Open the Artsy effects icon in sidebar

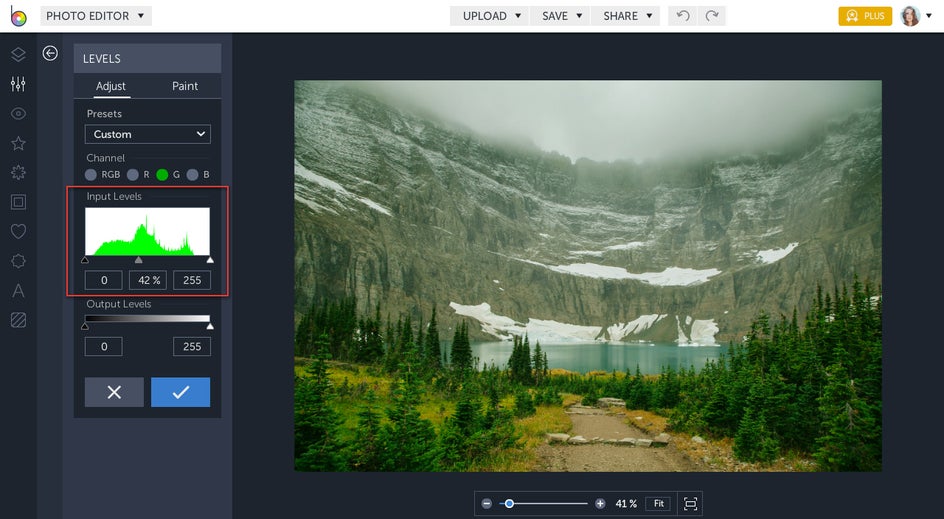18,173
